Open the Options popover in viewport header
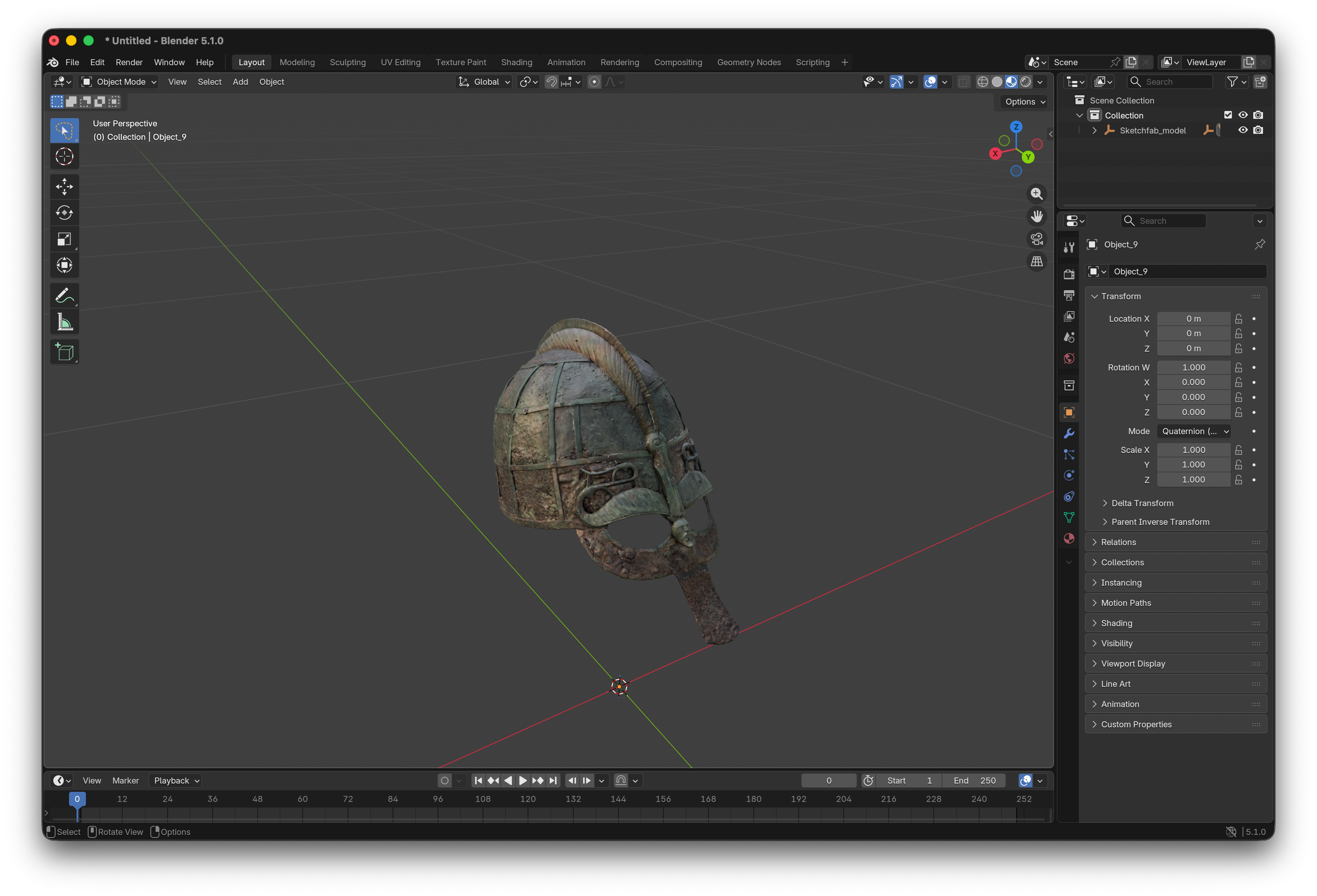 (x=1023, y=101)
